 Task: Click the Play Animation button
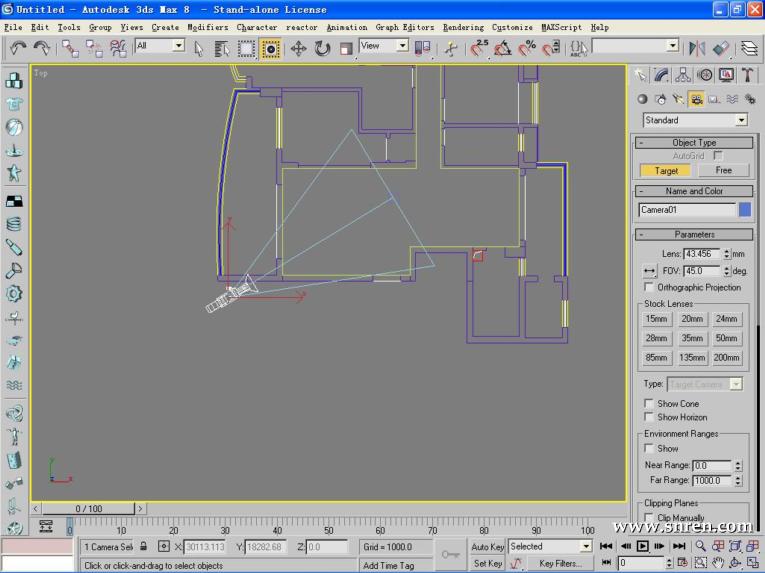pyautogui.click(x=642, y=546)
